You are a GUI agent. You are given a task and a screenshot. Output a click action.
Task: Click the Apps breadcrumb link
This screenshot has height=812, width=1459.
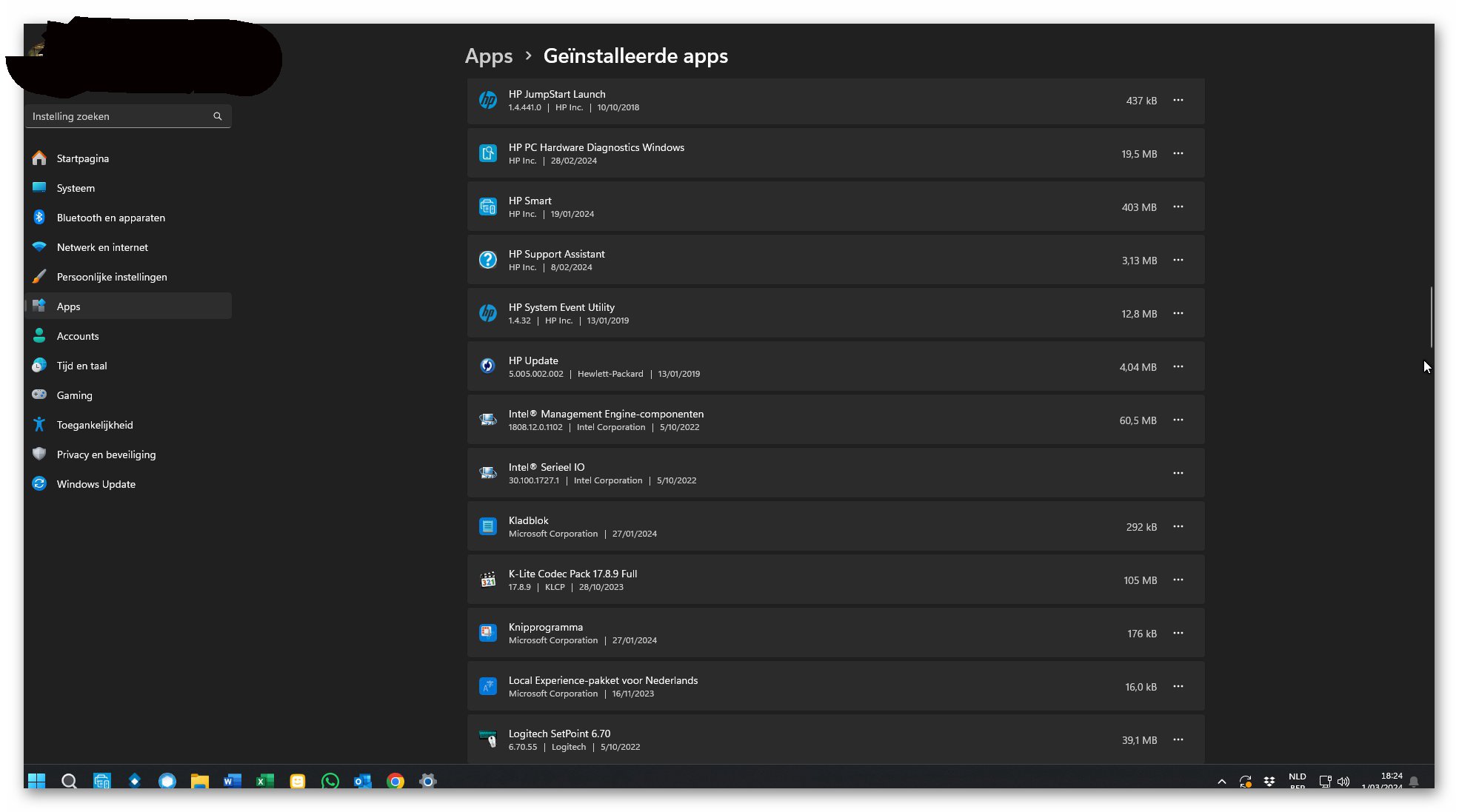tap(488, 56)
